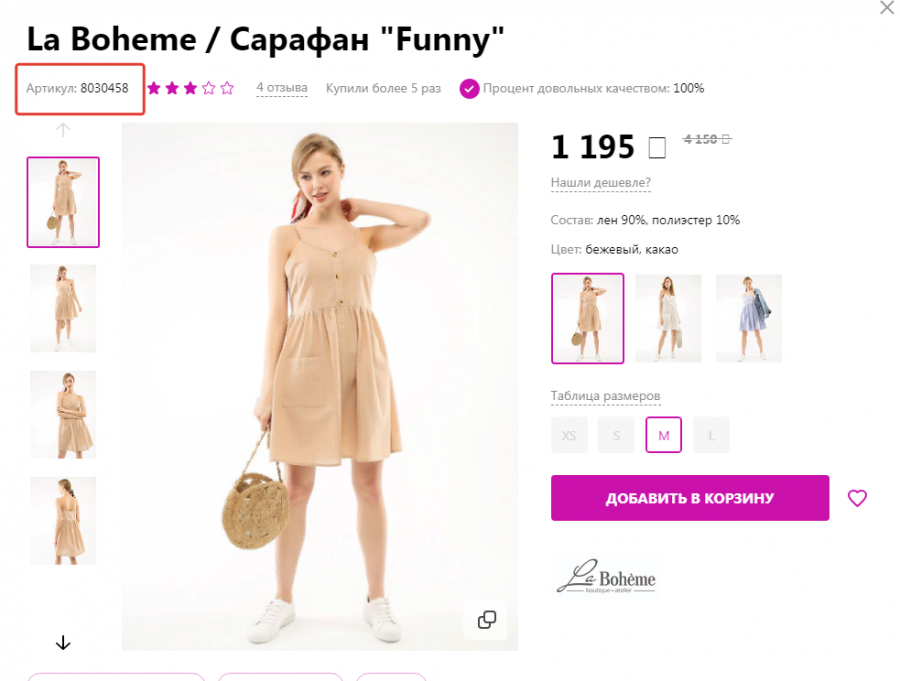Open similar items via copy icon on photo
This screenshot has height=681, width=900.
click(486, 620)
